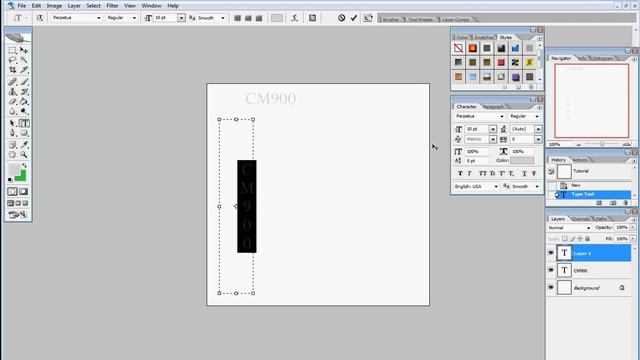Viewport: 640px width, 360px height.
Task: Select the Path Selection tool
Action: click(12, 123)
